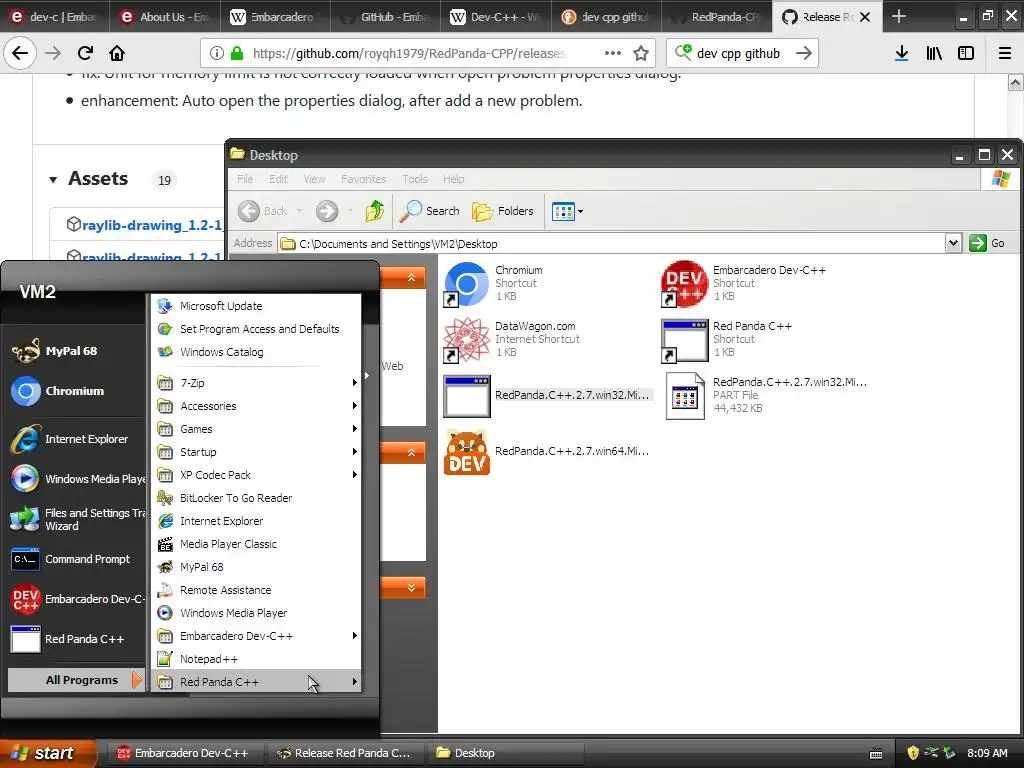Open the Embarcadero Dev-C++ shortcut file icon
The width and height of the screenshot is (1024, 768).
click(684, 284)
